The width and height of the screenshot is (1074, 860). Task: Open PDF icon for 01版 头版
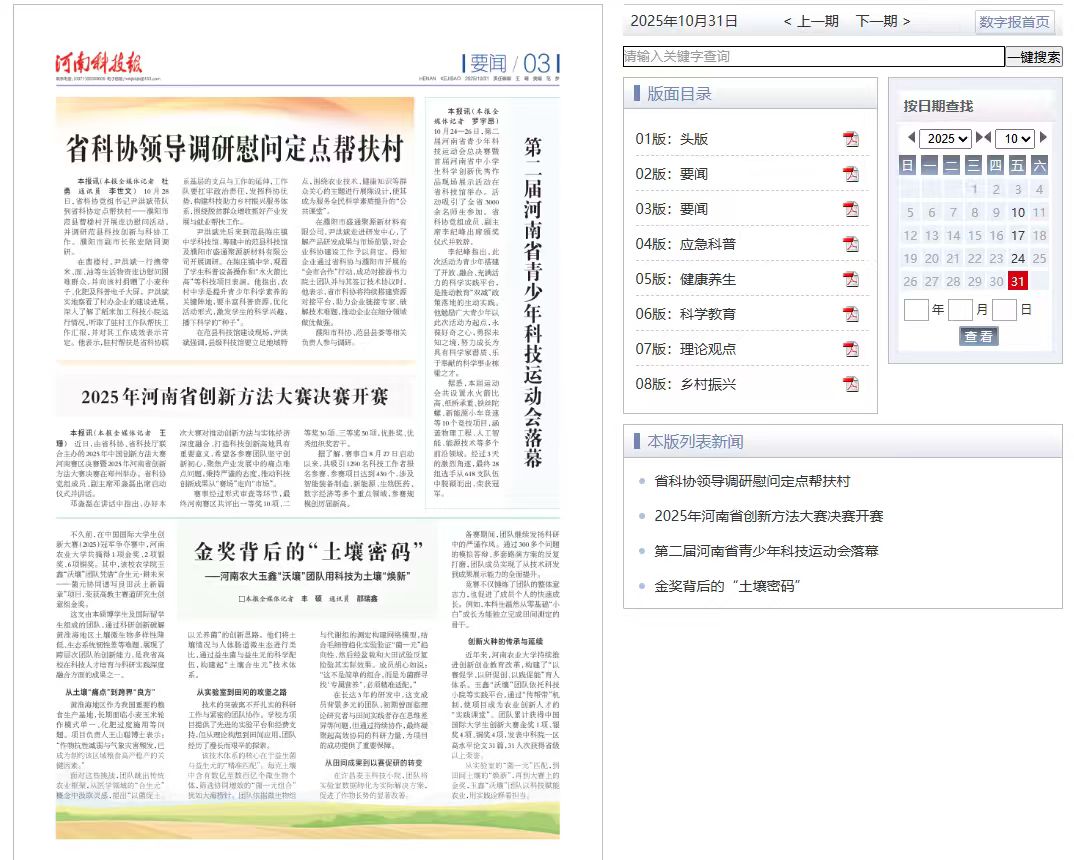(x=851, y=139)
